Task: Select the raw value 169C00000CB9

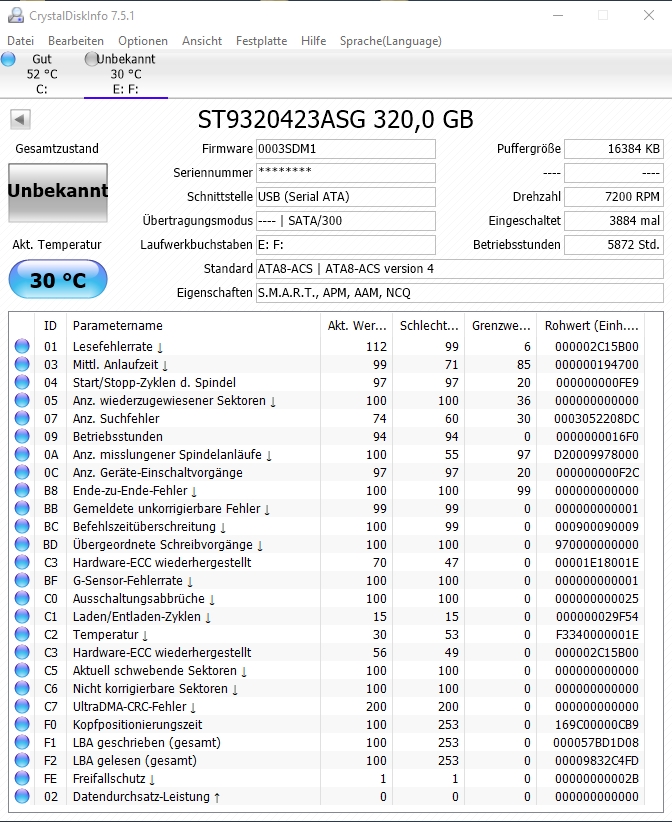Action: (597, 724)
